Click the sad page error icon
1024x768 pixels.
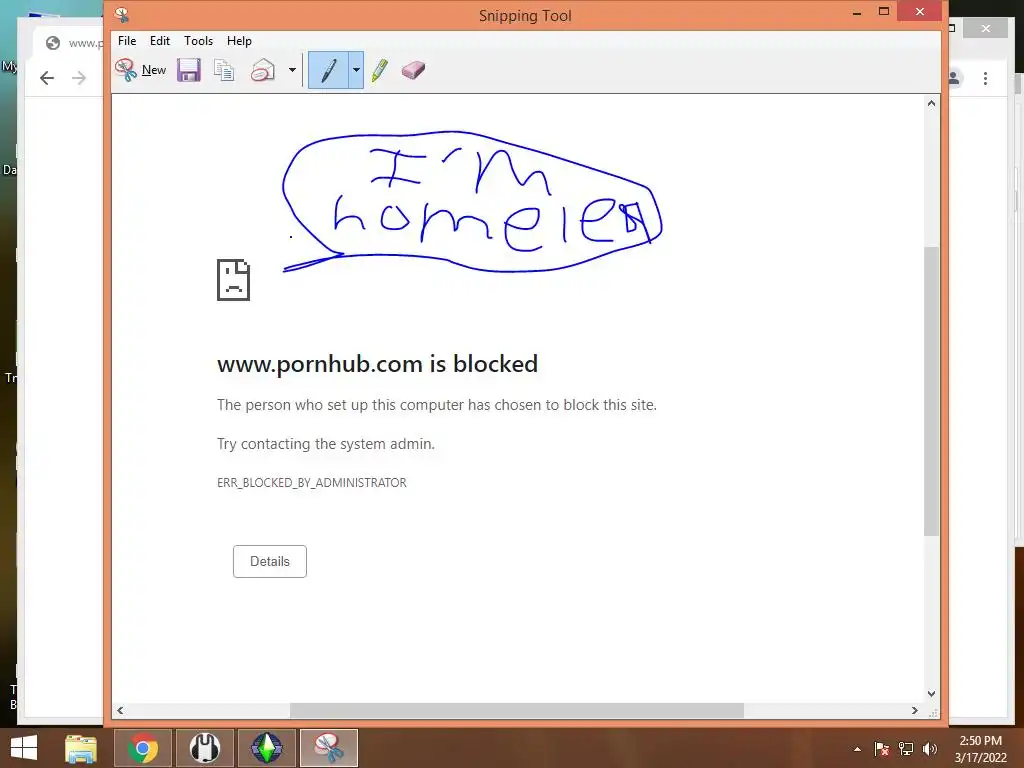click(233, 280)
